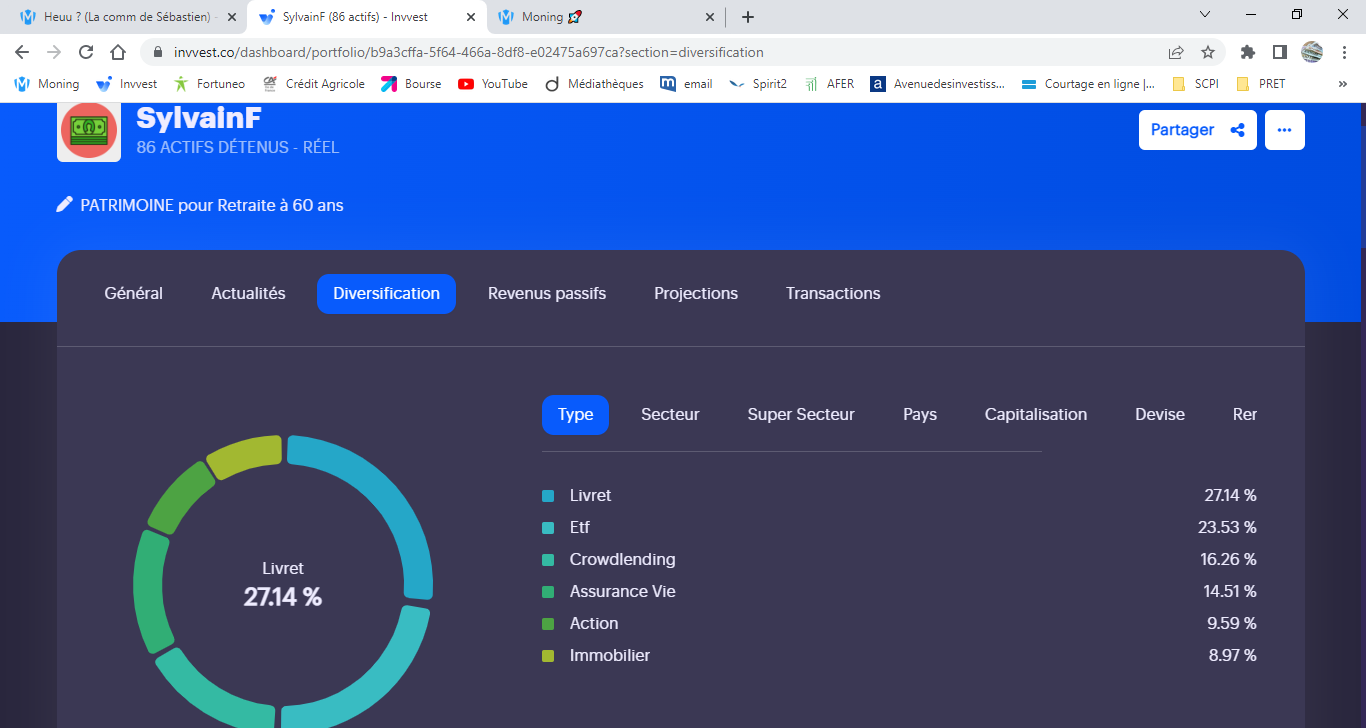Reload the page with the refresh icon
Screen dimensions: 1366x728
coord(86,52)
